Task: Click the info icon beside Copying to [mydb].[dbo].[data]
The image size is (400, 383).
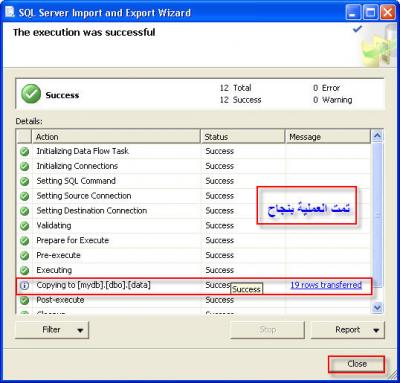Action: tap(24, 285)
